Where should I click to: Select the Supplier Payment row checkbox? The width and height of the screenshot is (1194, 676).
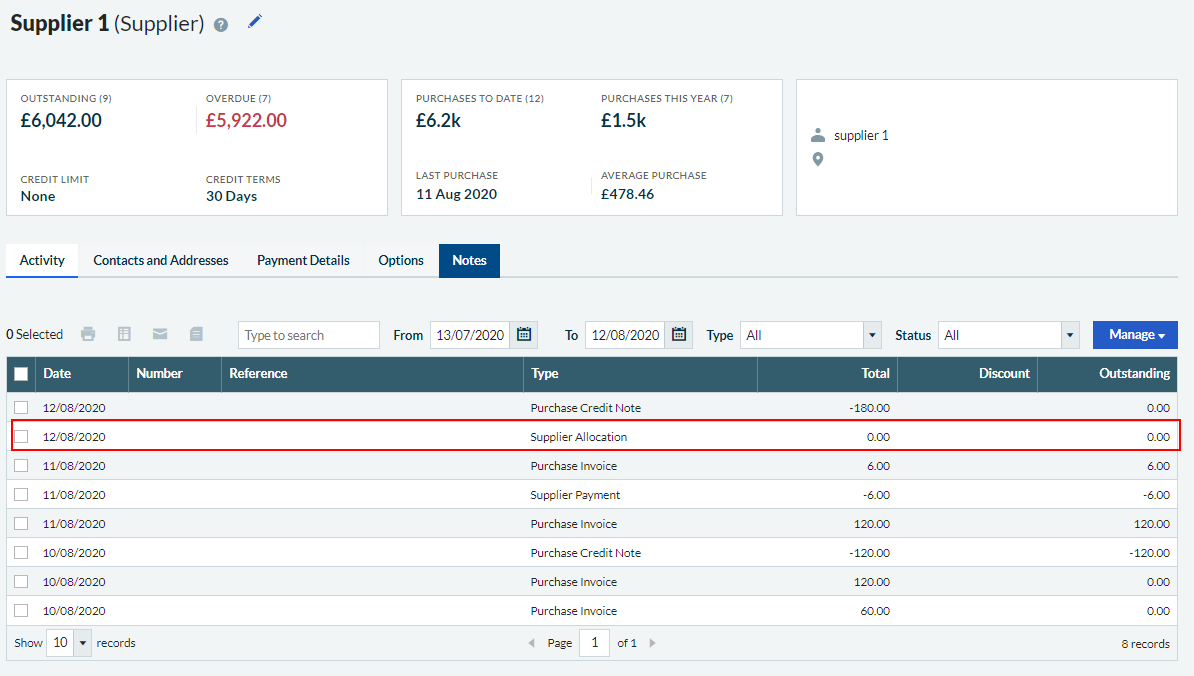coord(21,495)
